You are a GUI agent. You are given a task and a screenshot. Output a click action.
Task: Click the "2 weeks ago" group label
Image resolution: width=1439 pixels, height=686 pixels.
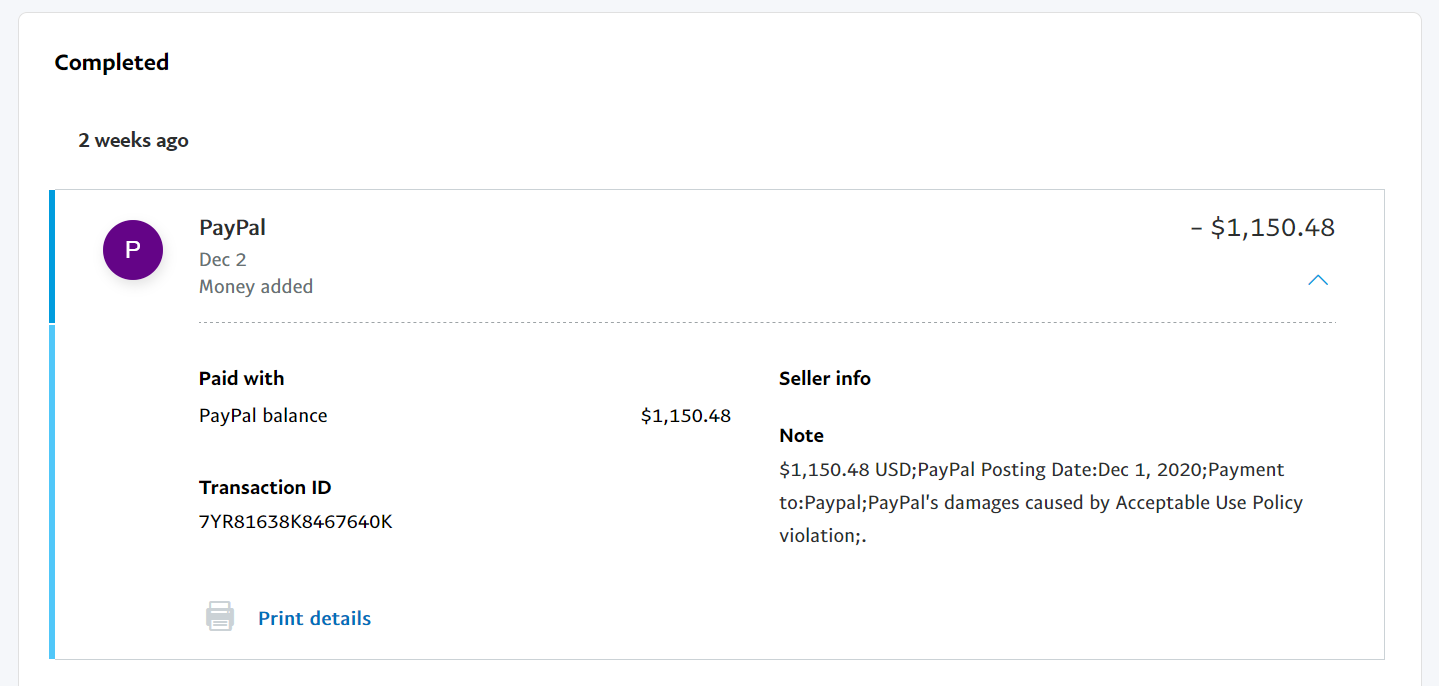133,140
